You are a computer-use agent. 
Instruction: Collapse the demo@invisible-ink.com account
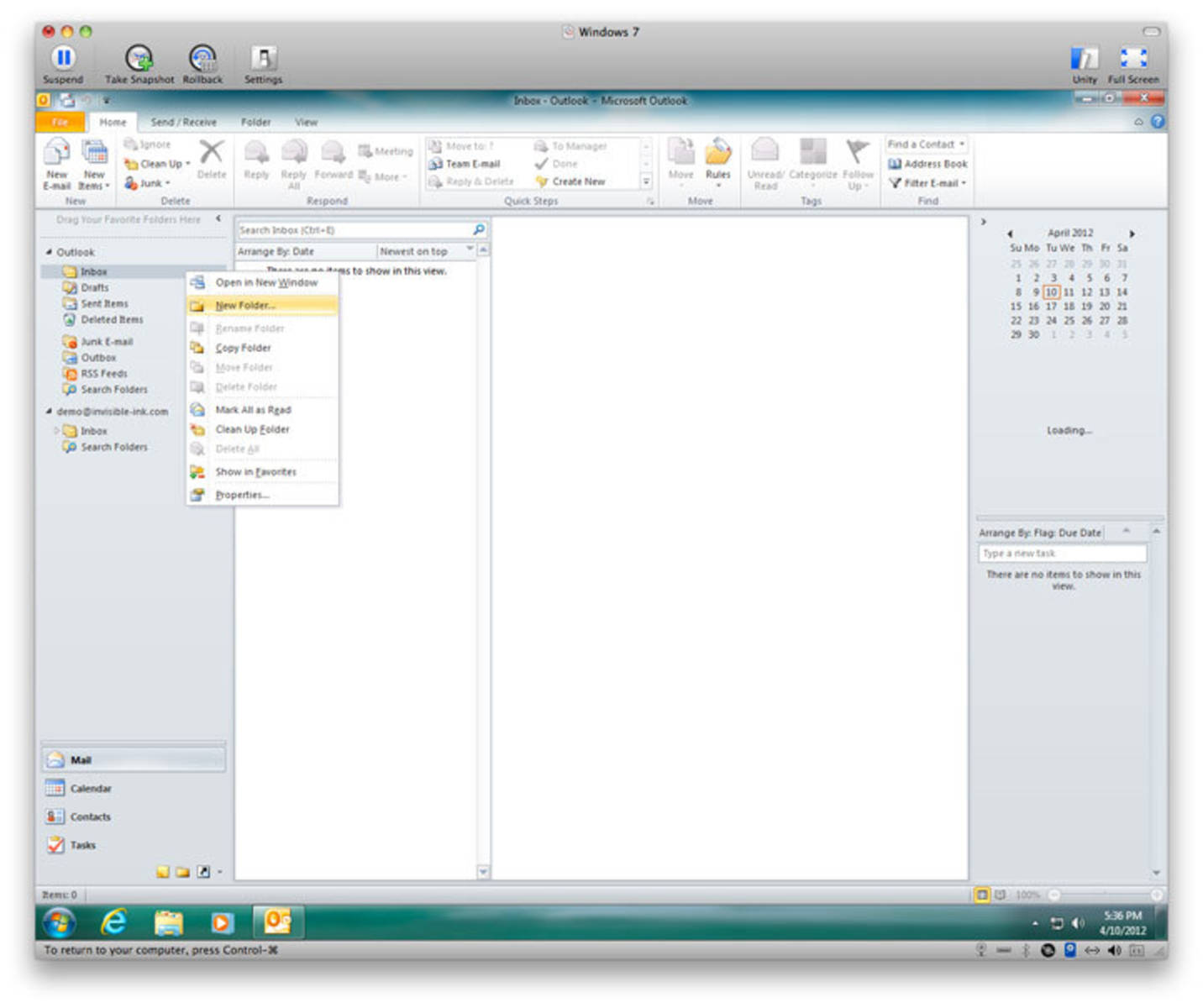click(49, 412)
